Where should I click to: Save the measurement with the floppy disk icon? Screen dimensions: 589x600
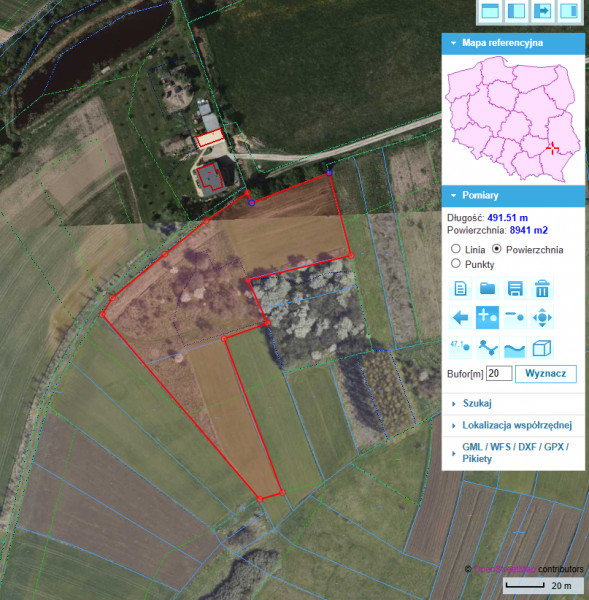pos(515,288)
